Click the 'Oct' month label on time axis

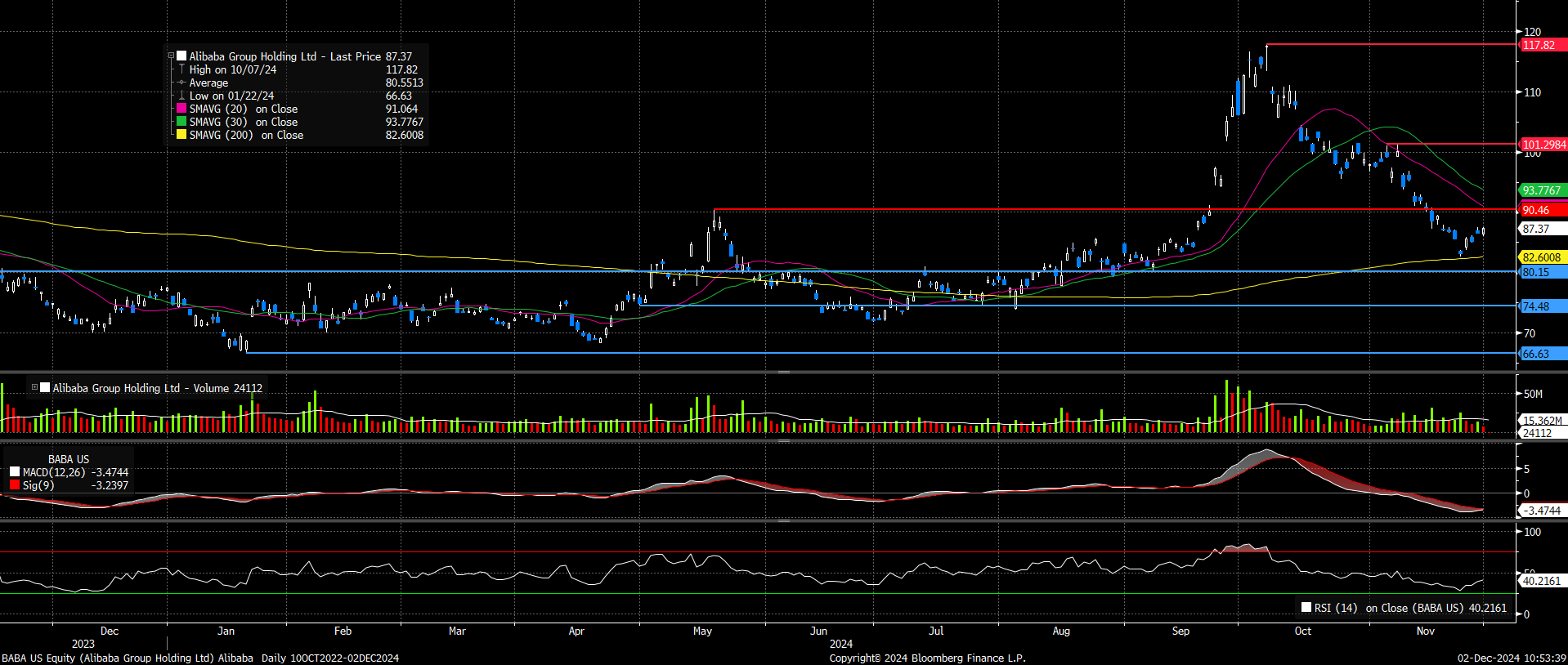[1302, 631]
